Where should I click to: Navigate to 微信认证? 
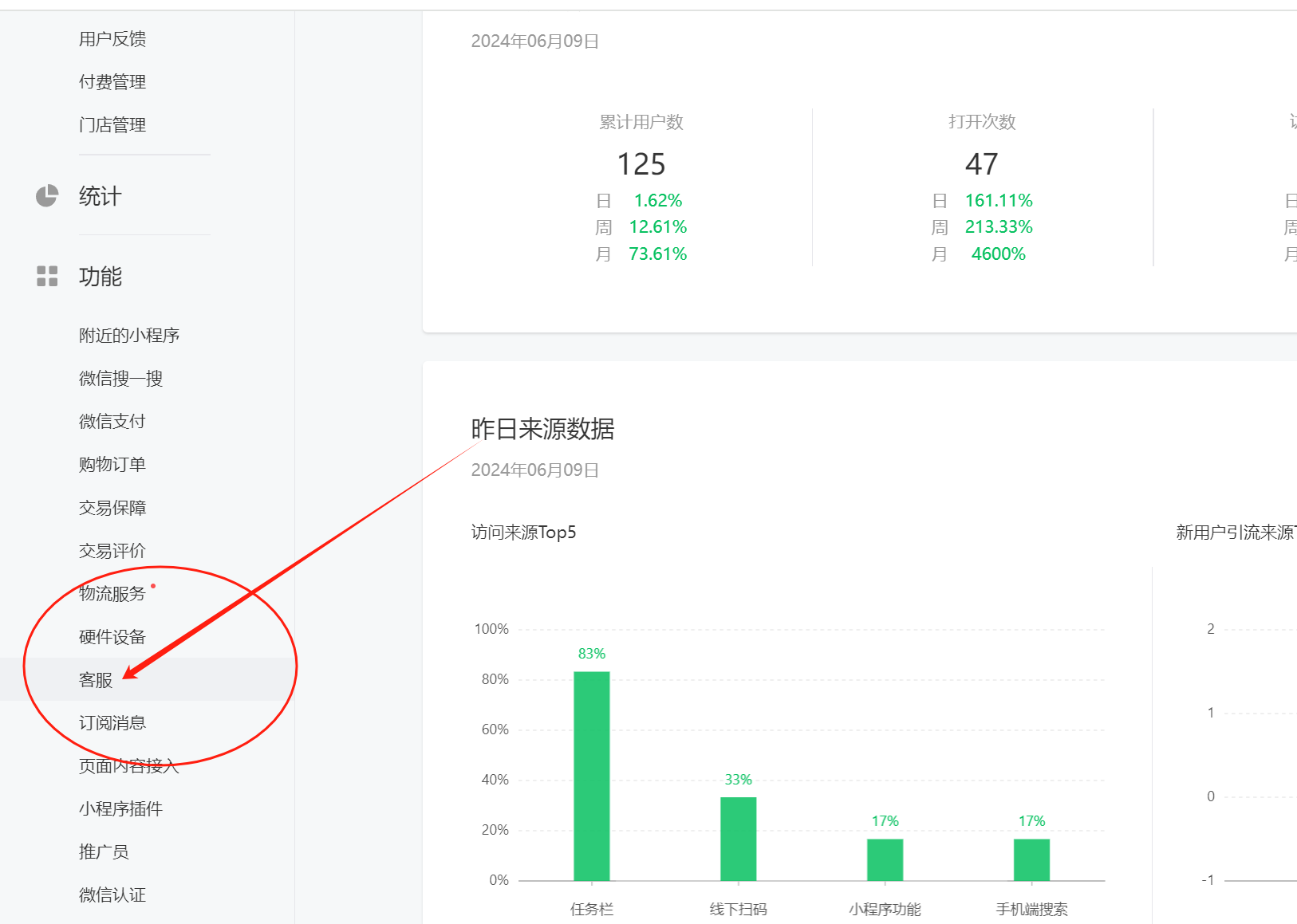pos(112,895)
